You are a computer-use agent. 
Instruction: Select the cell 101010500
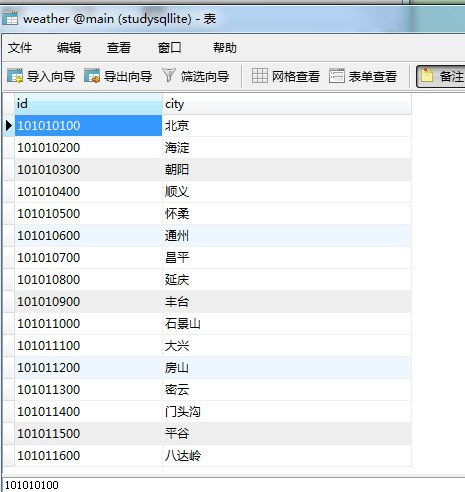click(x=88, y=214)
